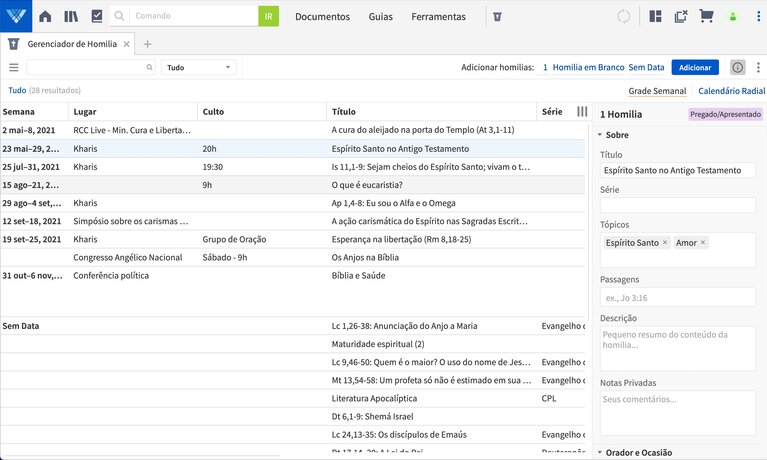Screen dimensions: 767x460
Task: Collapse the Orador e Ocasião section
Action: click(x=600, y=453)
